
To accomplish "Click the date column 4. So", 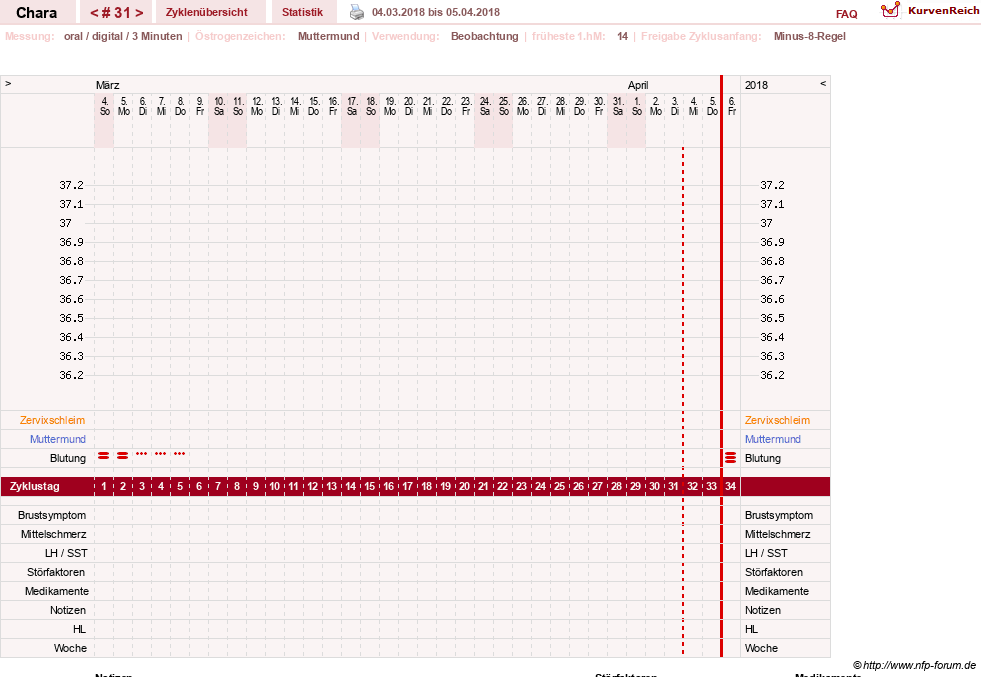I will 104,106.
